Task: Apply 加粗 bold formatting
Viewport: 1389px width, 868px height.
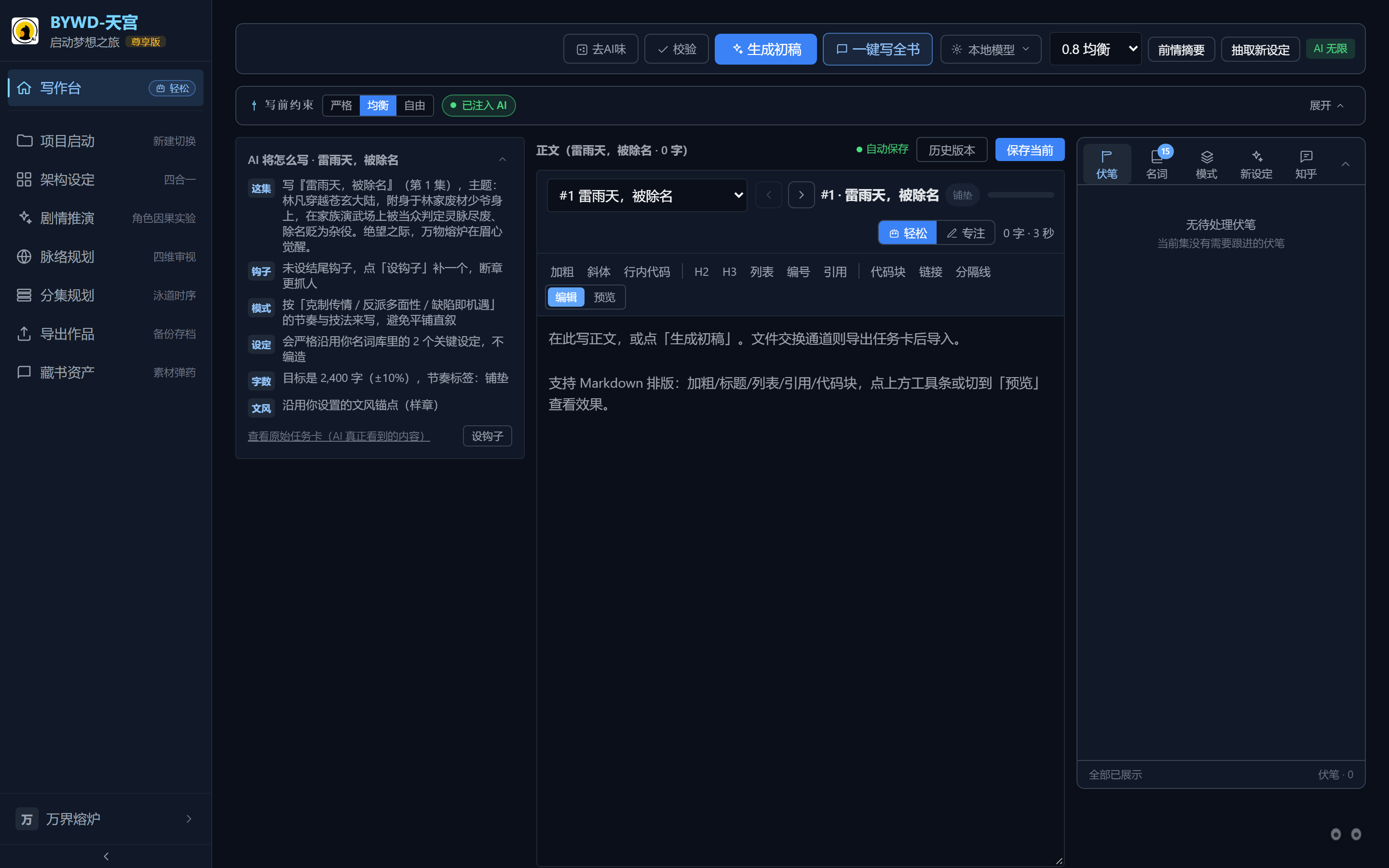Action: point(562,272)
